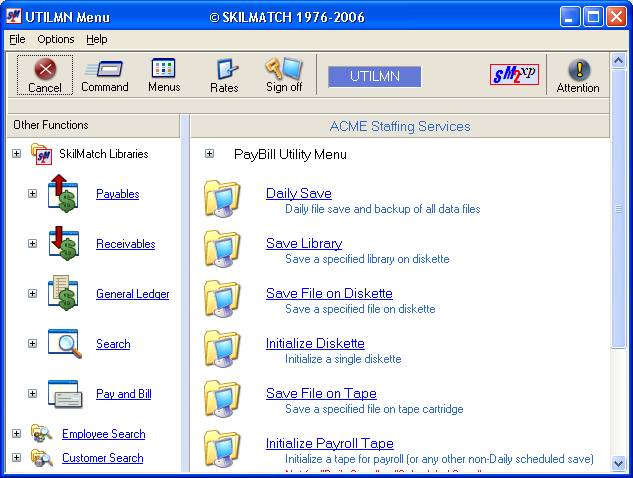
Task: Click 'Daily file save and backup' description
Action: (383, 209)
